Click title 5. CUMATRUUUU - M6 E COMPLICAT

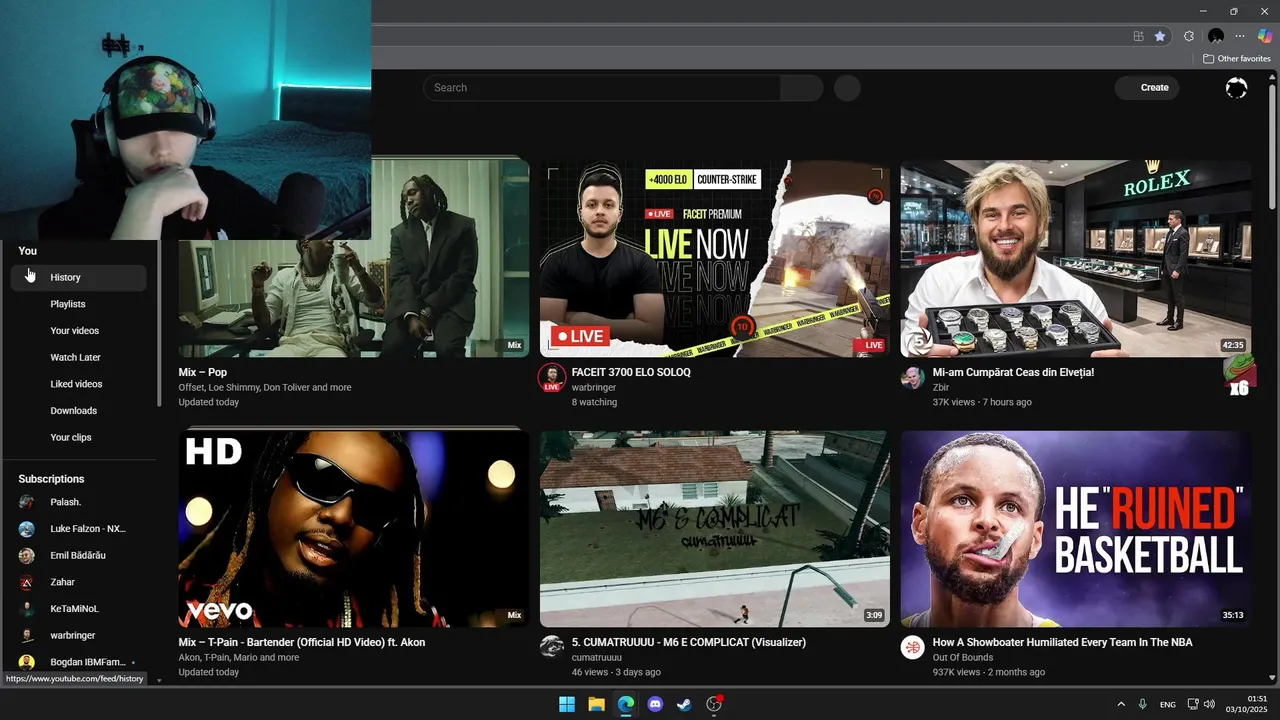coord(689,642)
